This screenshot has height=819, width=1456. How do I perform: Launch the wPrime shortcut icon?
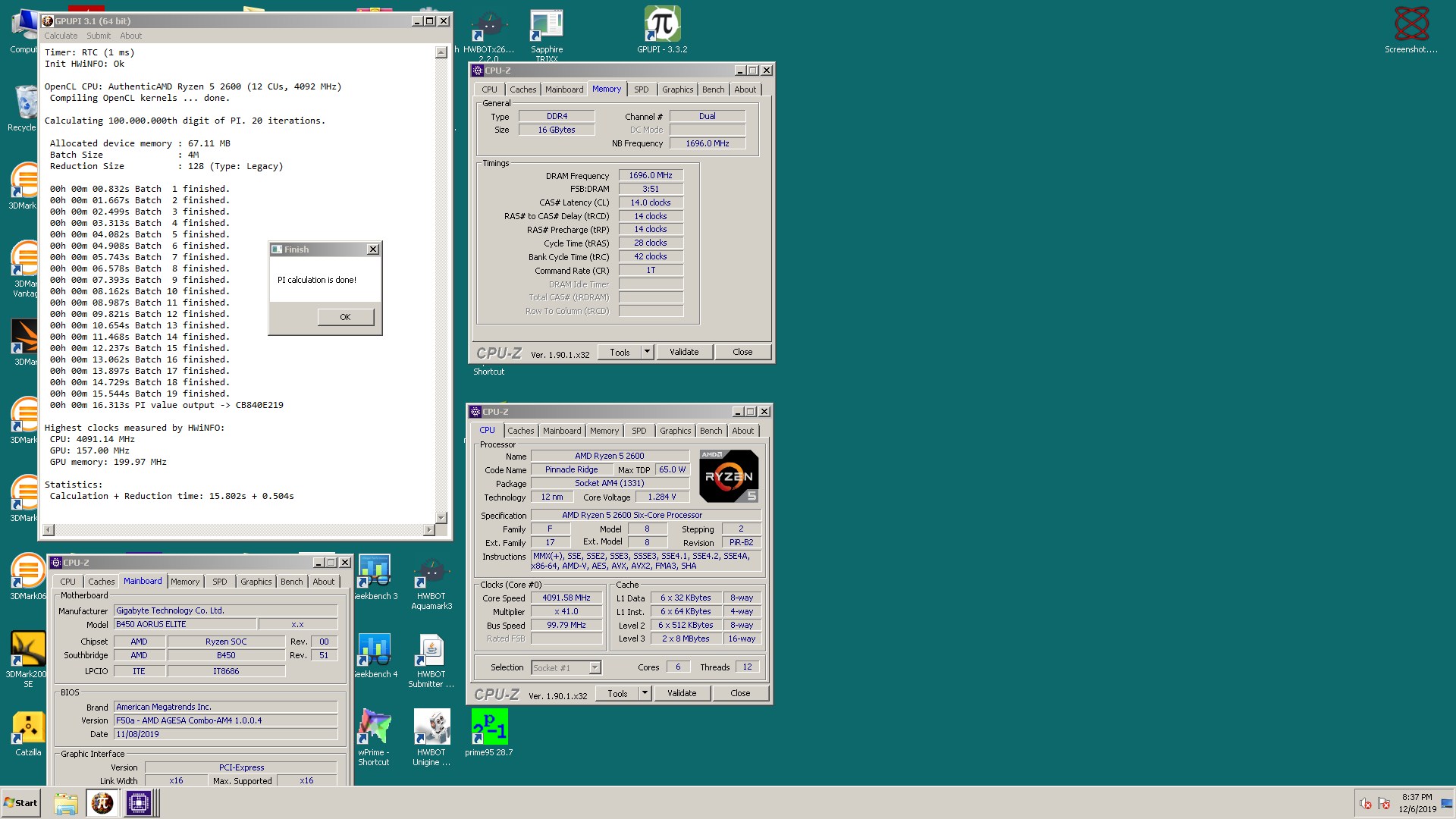point(374,738)
